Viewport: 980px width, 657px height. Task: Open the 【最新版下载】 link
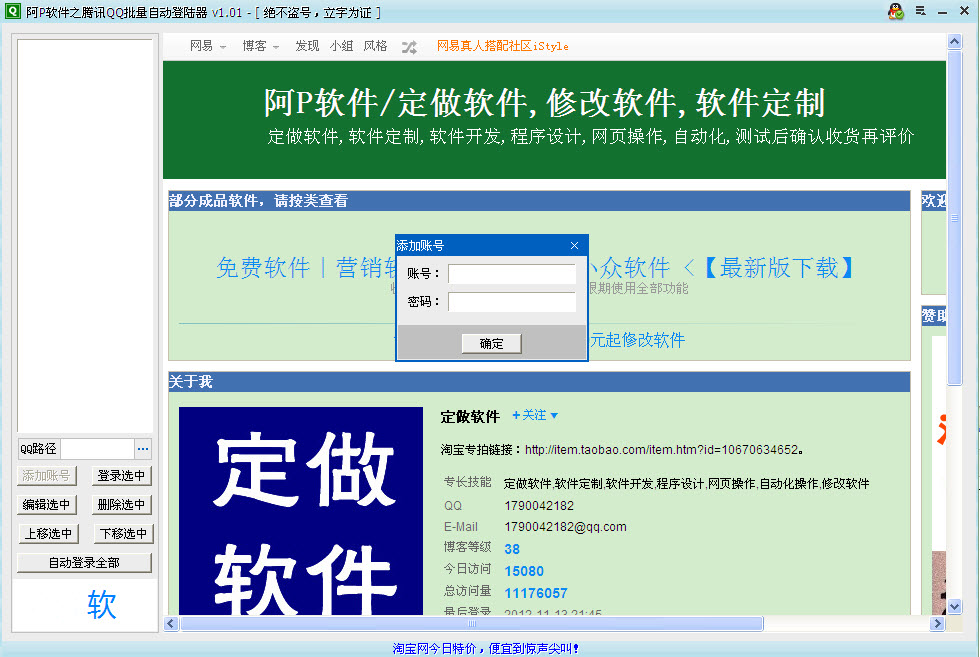click(x=779, y=268)
